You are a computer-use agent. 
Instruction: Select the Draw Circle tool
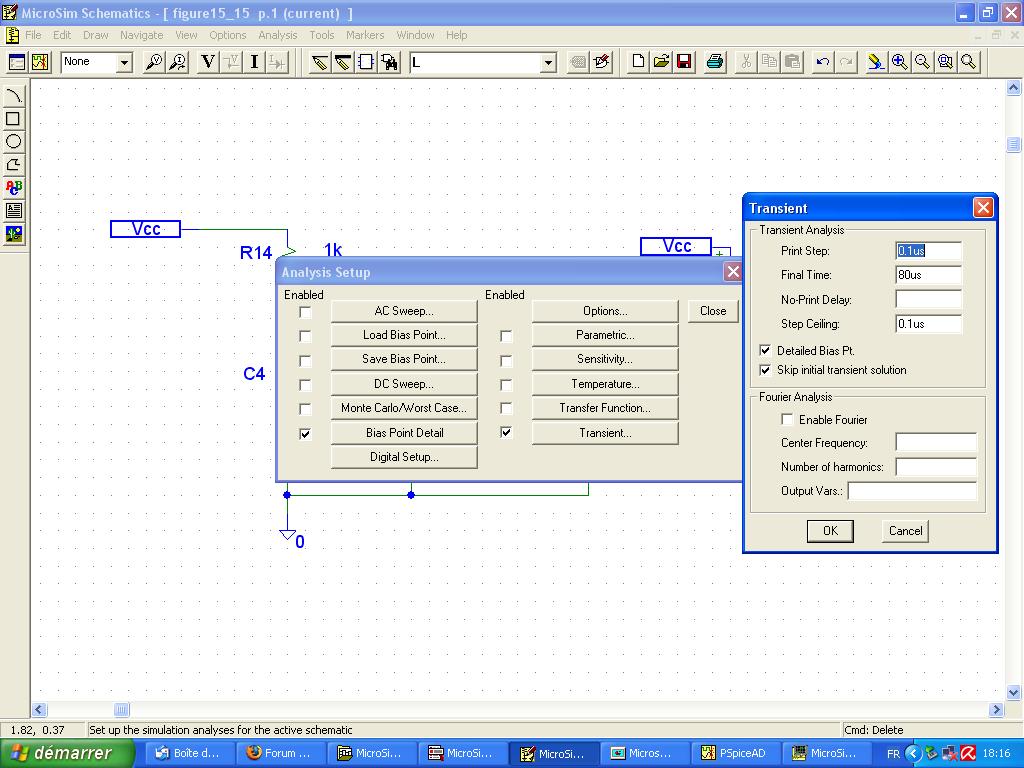click(x=13, y=142)
